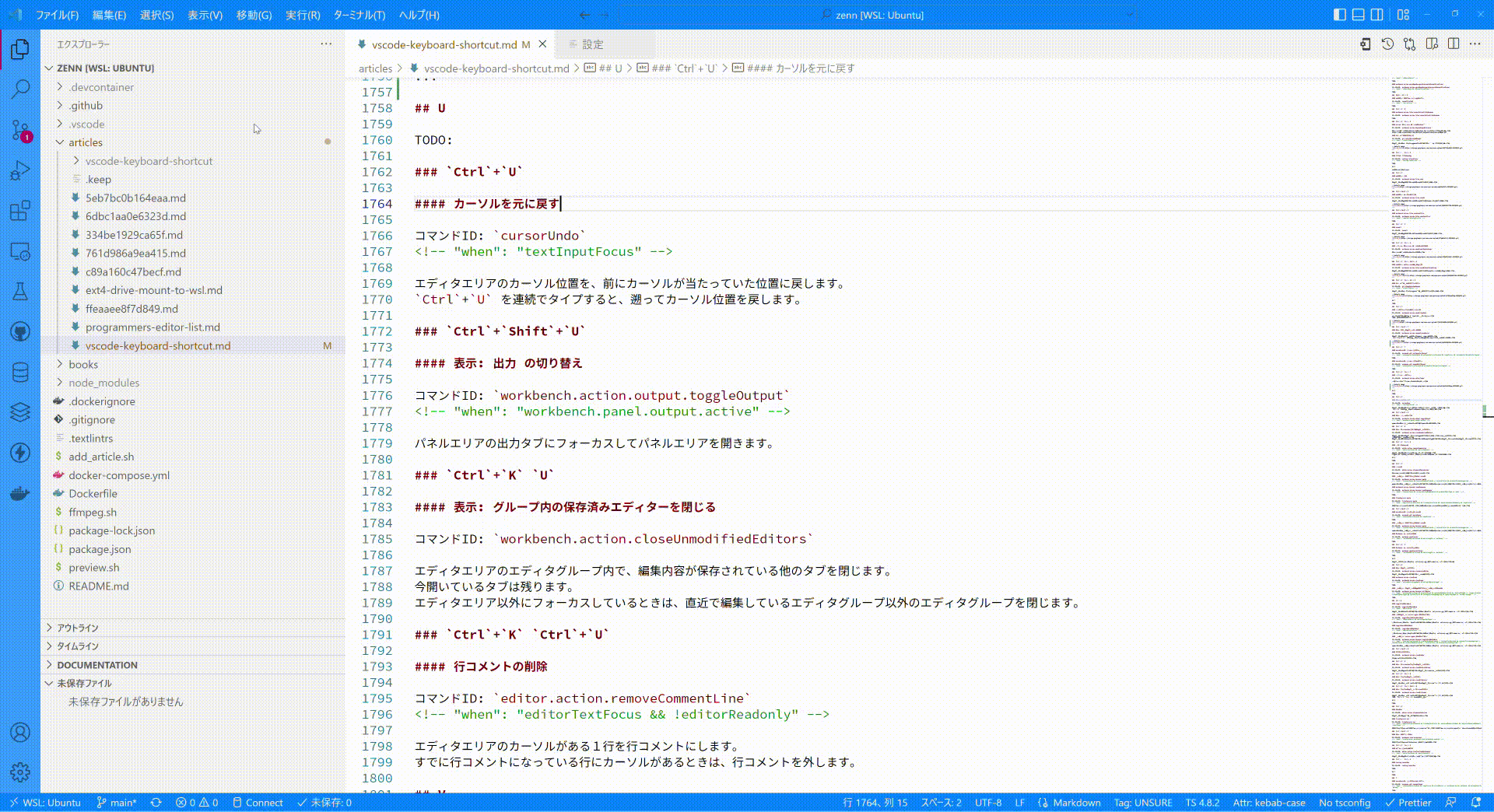Click the Go Back arrow in title bar
Image resolution: width=1494 pixels, height=812 pixels.
point(585,15)
